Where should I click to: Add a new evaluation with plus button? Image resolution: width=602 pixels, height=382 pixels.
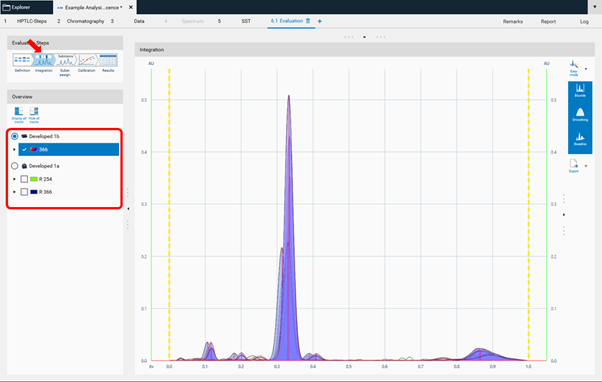coord(319,21)
